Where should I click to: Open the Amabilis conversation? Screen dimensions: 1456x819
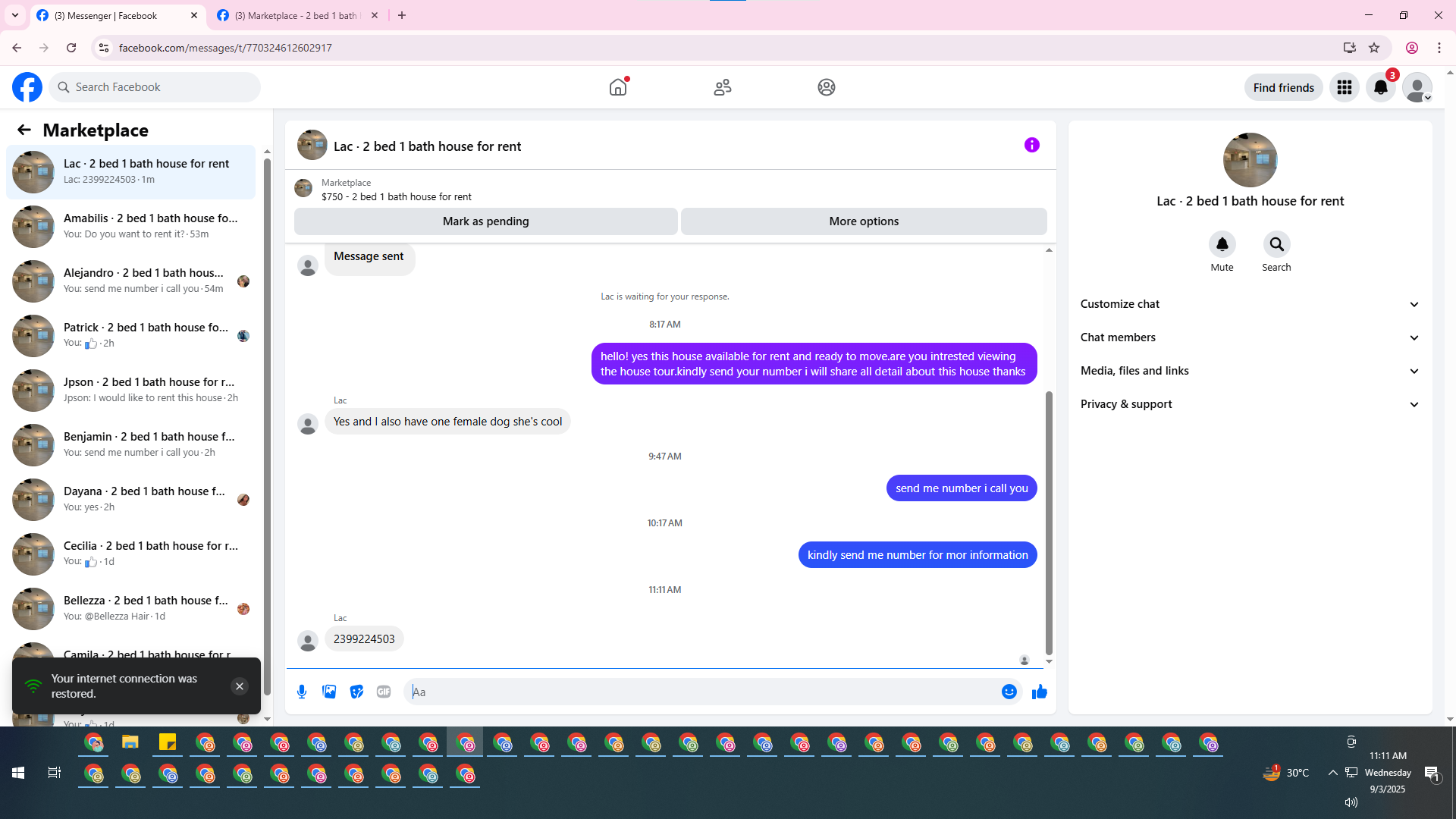(x=130, y=227)
